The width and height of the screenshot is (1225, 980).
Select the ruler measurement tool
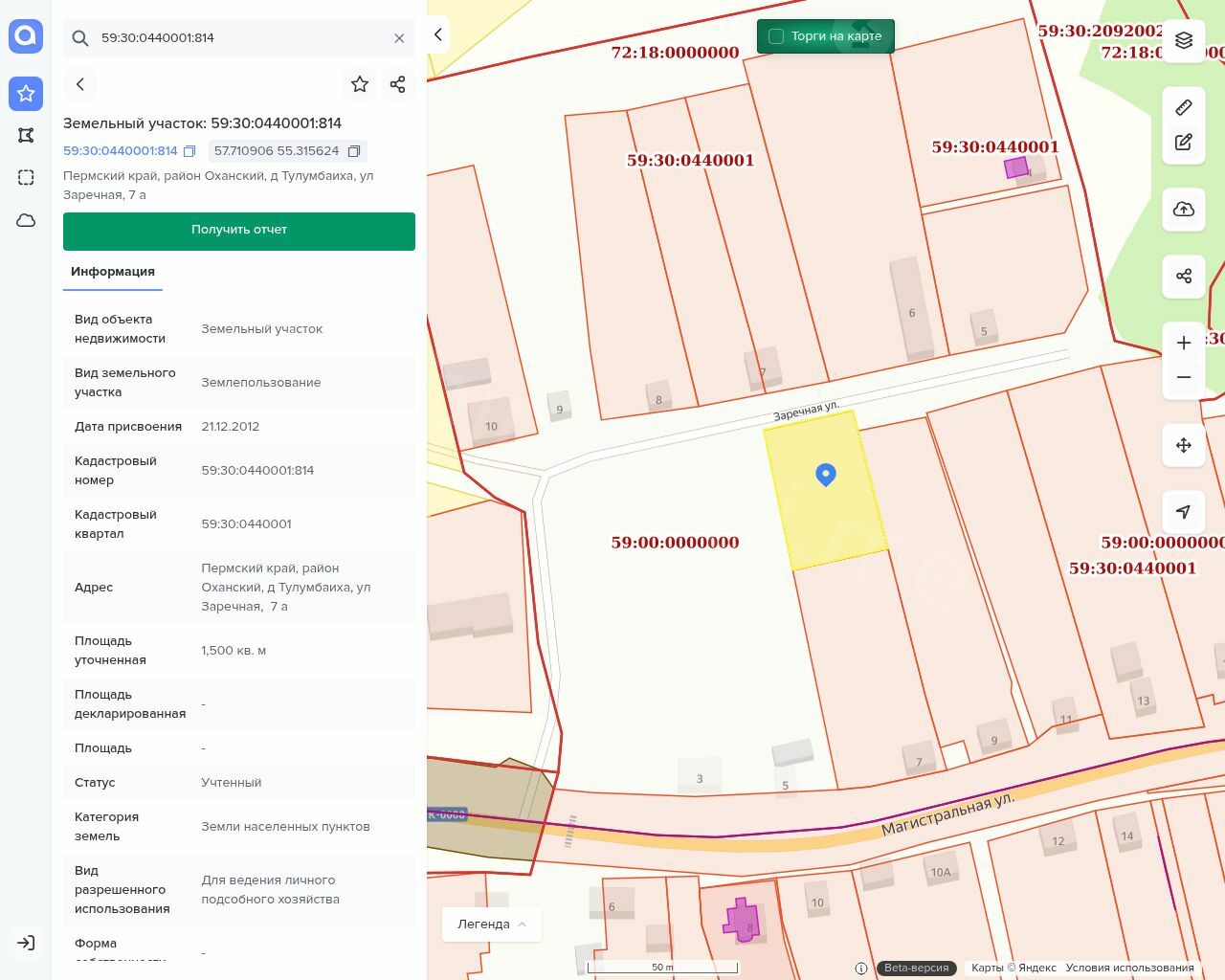[1184, 107]
